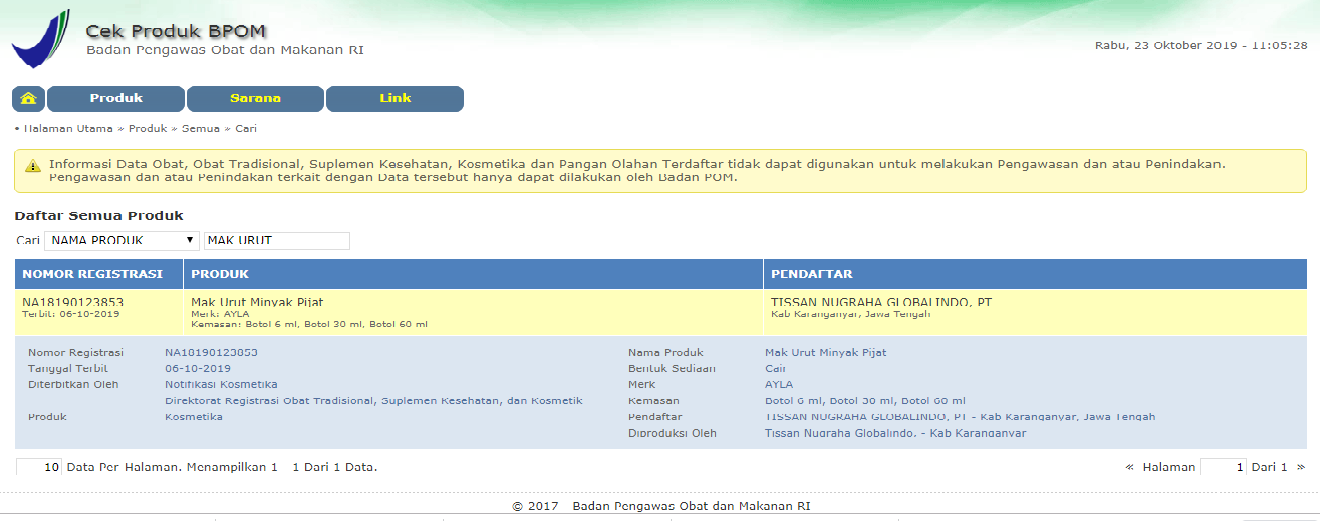Click the search field containing MAK URUT
The image size is (1320, 521).
tap(277, 240)
